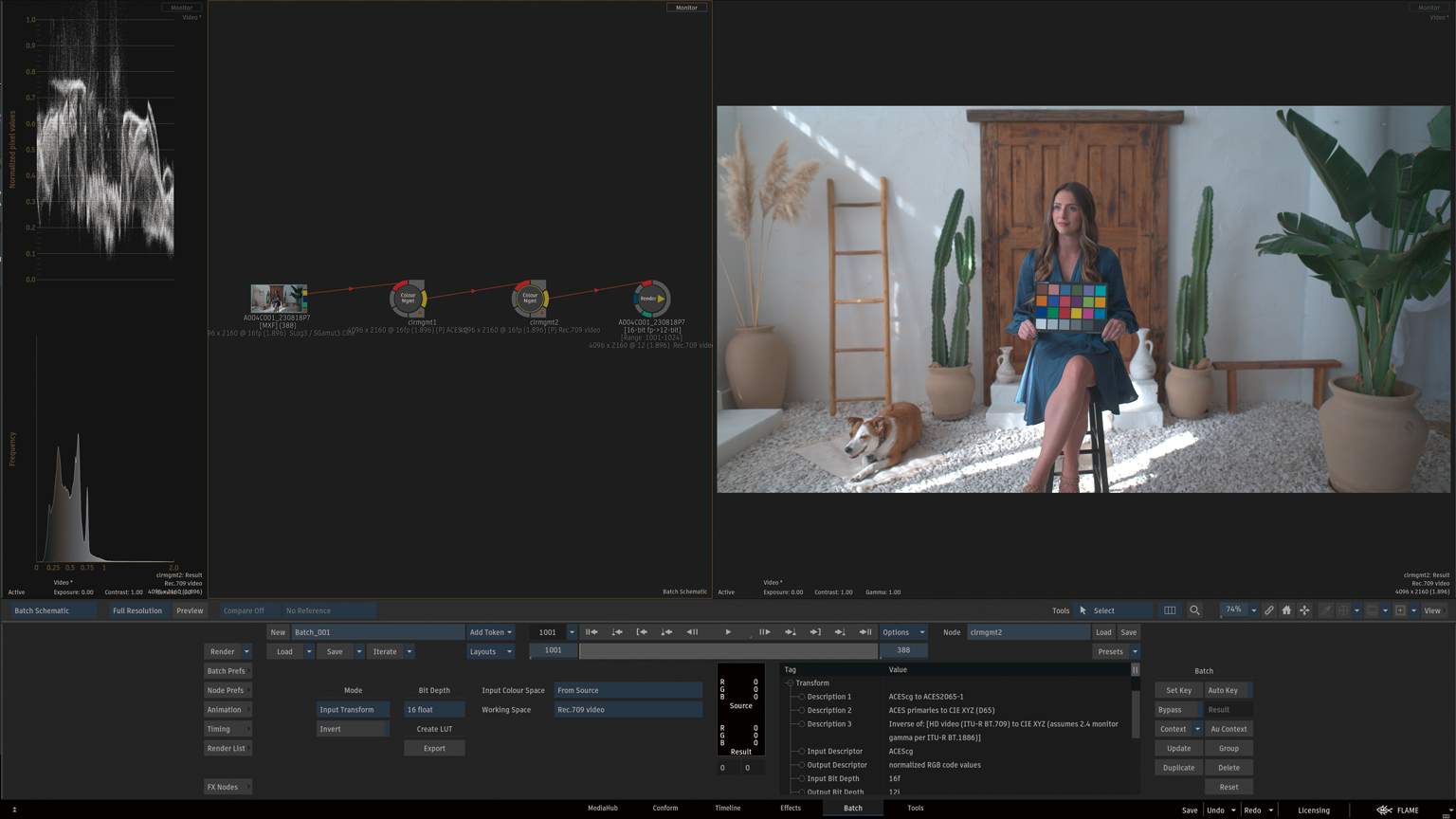Click the chain link icon

tap(1268, 610)
